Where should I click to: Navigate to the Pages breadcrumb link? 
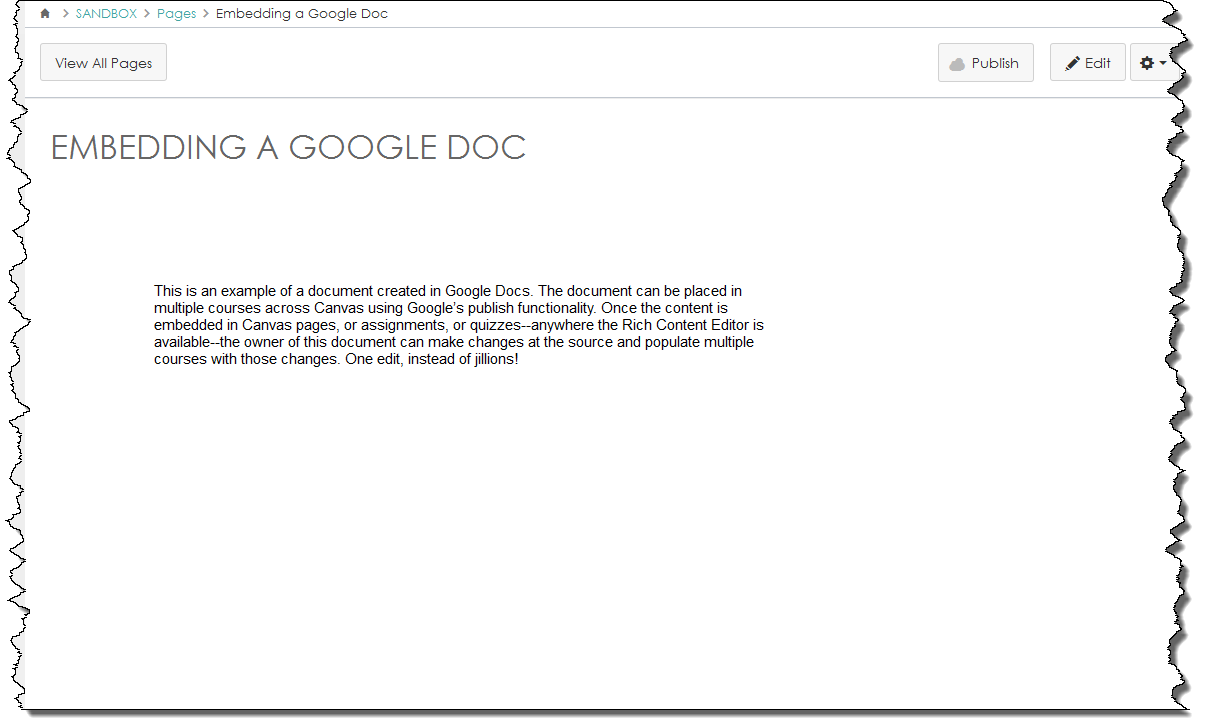176,13
